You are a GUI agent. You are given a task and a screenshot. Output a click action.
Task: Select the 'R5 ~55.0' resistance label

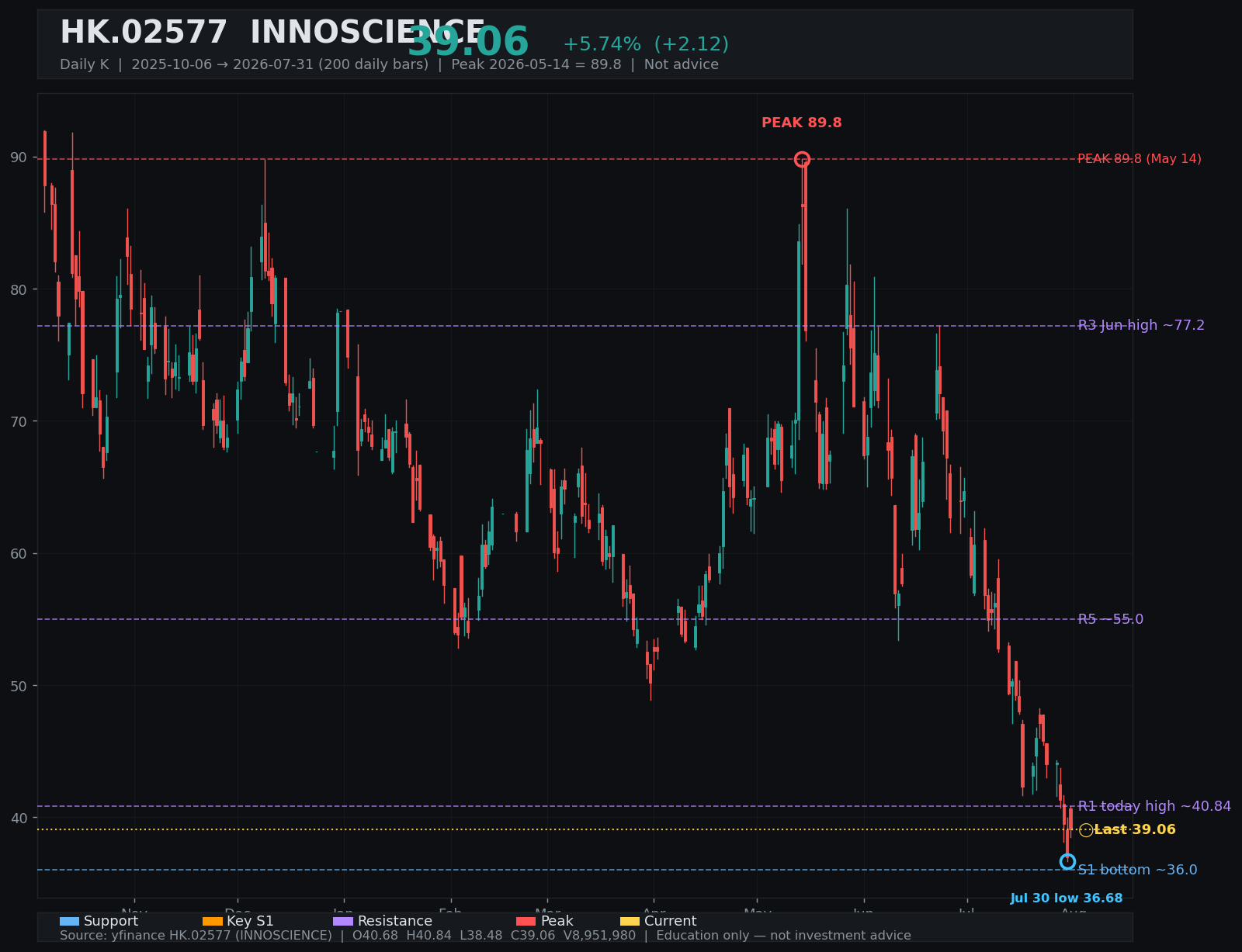[1111, 619]
